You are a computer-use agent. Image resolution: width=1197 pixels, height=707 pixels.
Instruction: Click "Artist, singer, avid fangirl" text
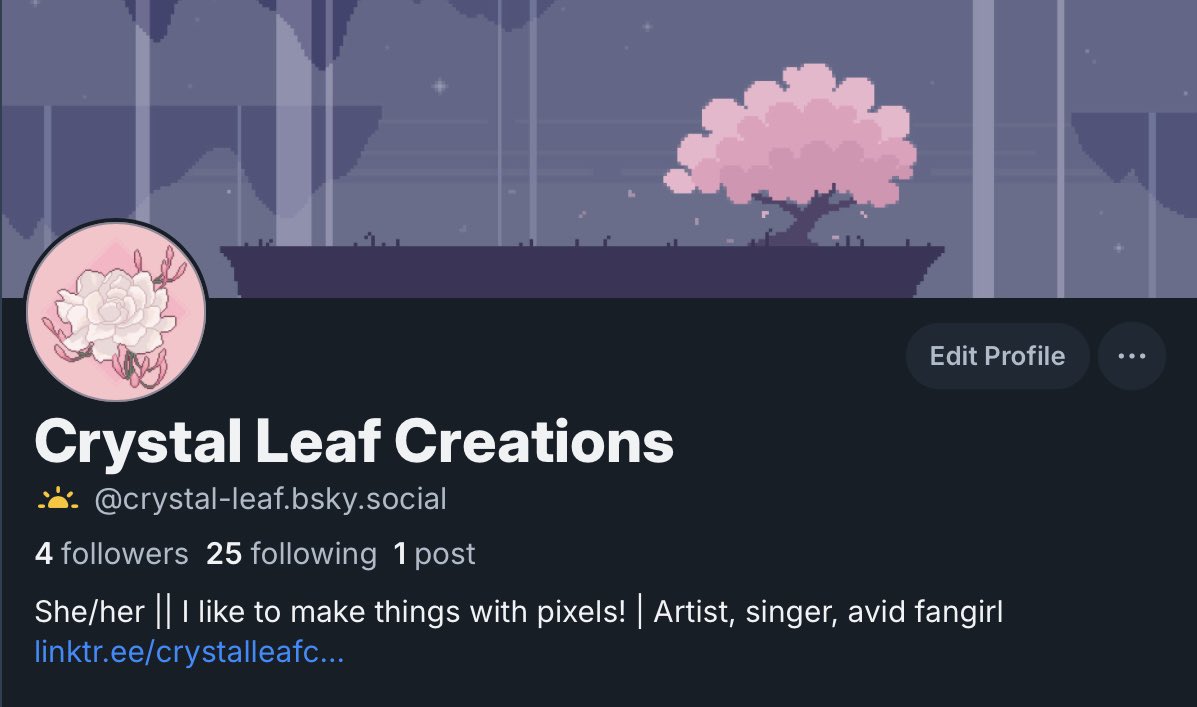coord(828,612)
